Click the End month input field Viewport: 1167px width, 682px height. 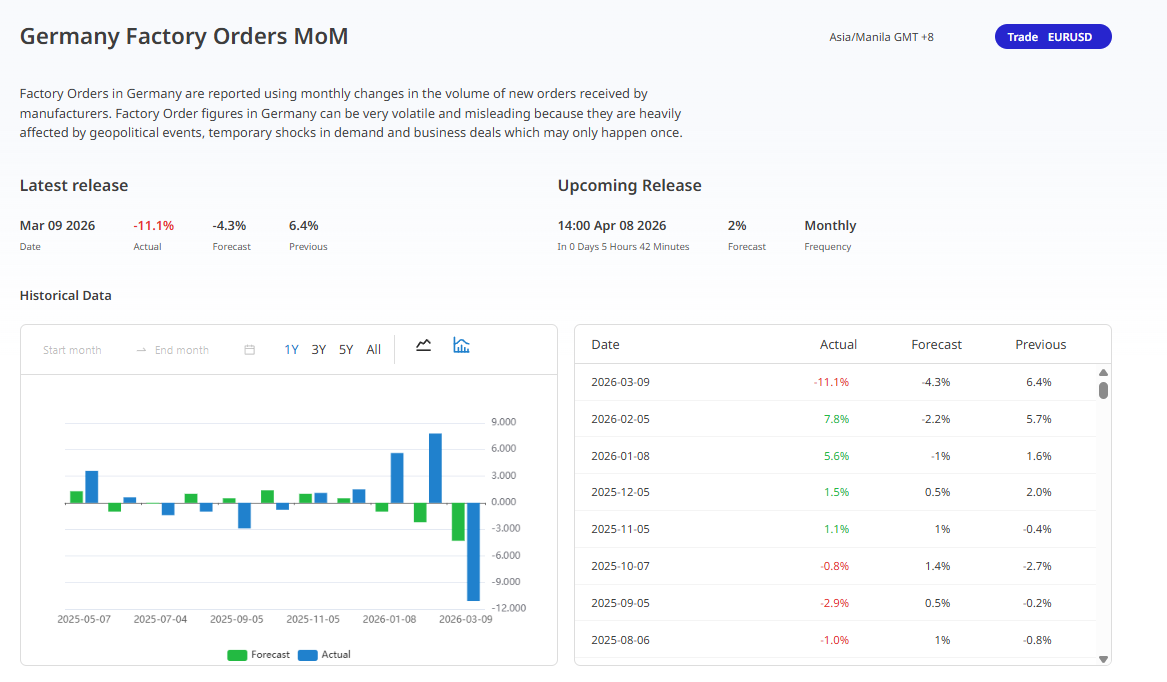182,350
